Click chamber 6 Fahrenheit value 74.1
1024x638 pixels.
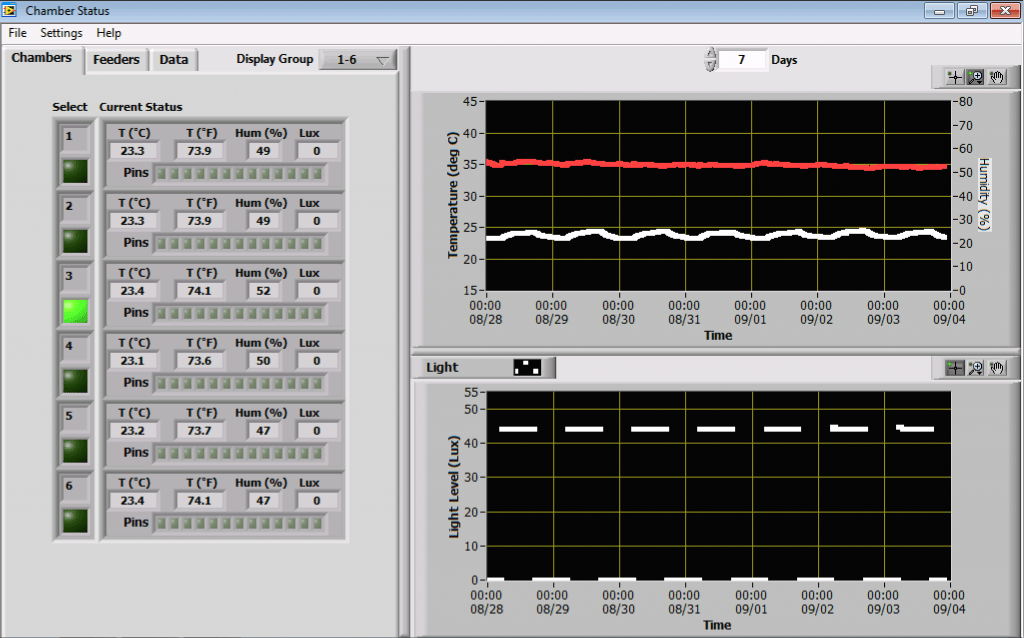(199, 500)
